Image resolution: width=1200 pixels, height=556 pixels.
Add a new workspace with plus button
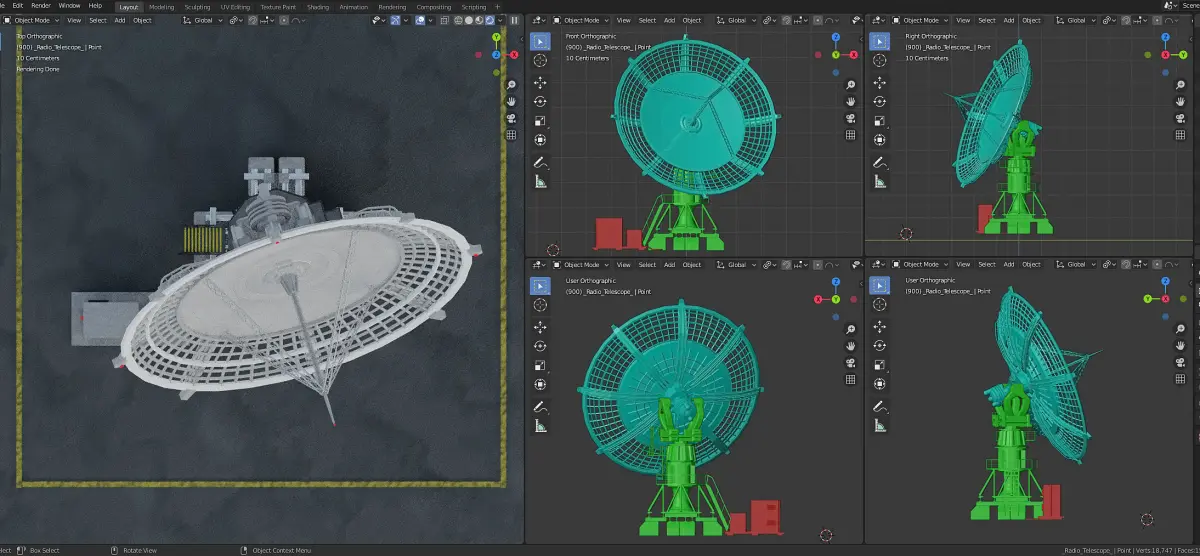coord(496,6)
